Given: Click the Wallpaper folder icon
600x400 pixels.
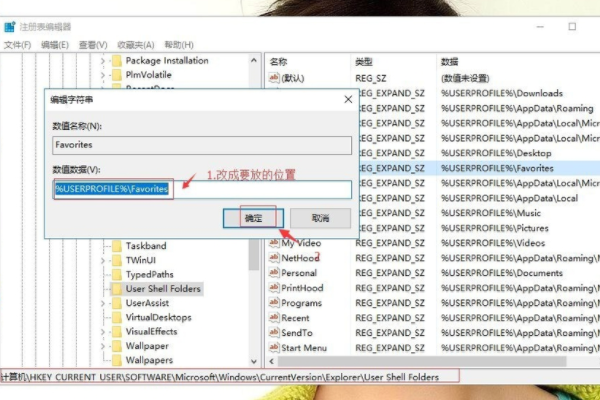Looking at the screenshot, I should [x=117, y=346].
